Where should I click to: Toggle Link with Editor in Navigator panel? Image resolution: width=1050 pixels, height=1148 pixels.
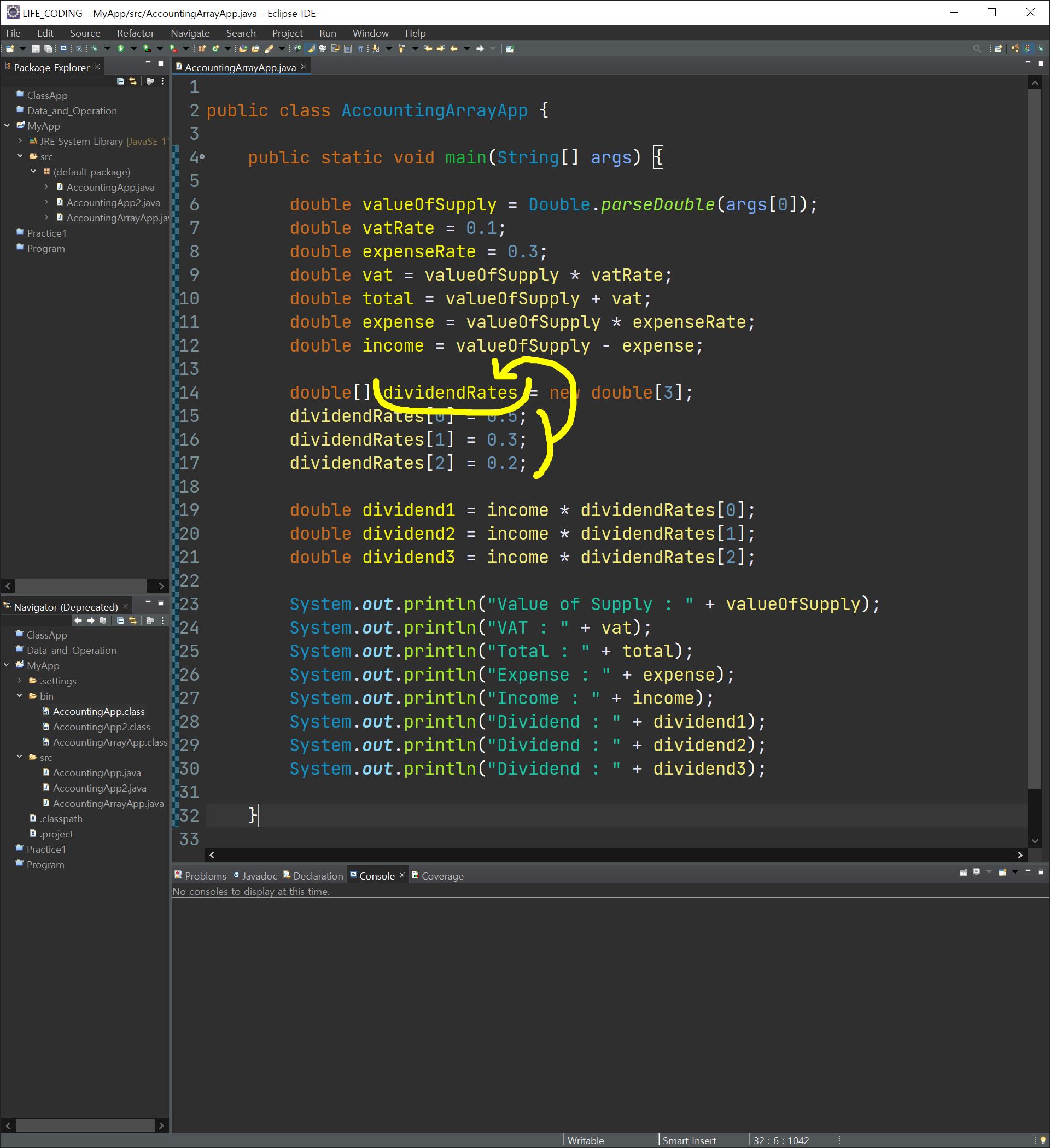[133, 620]
